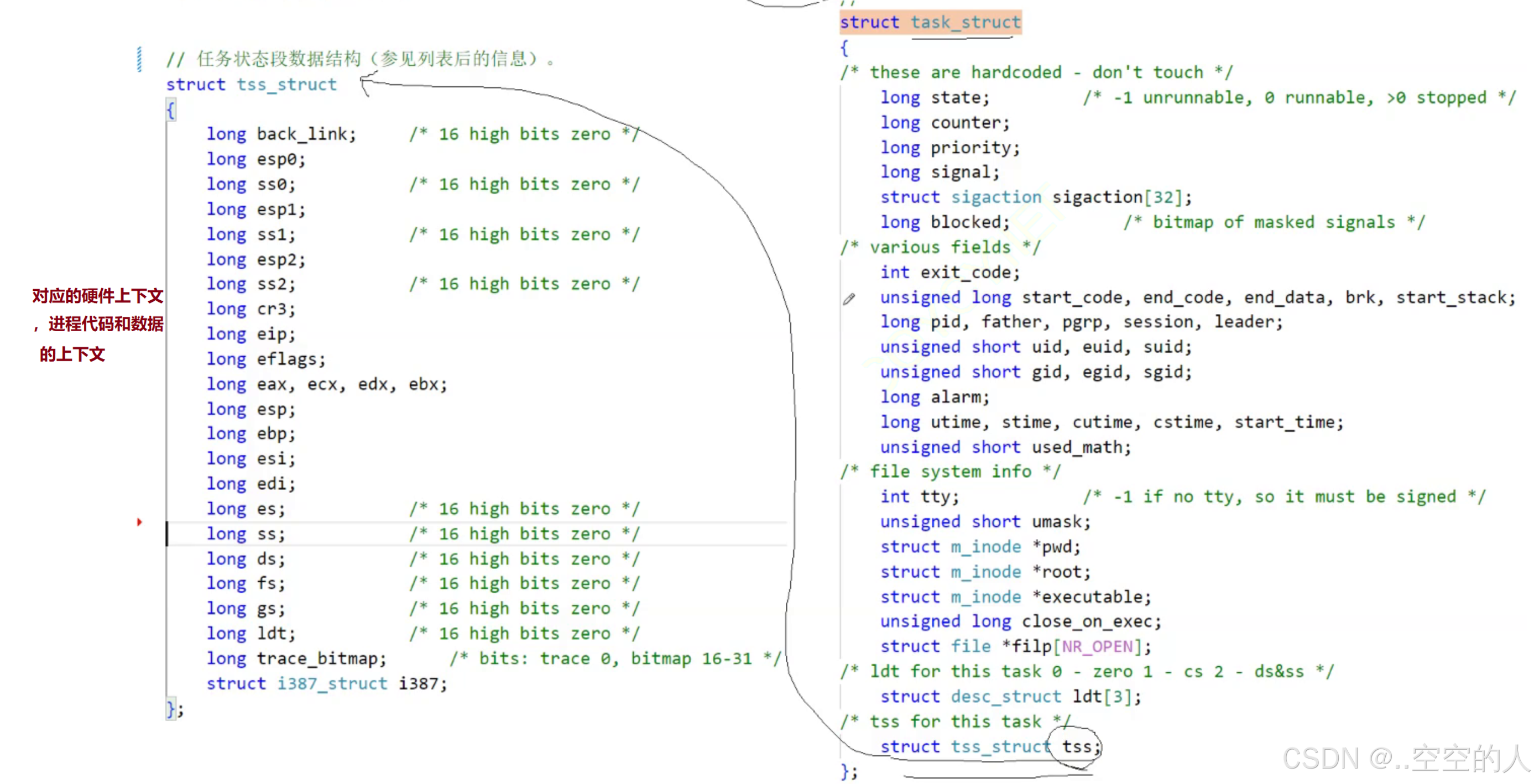Viewport: 1534px width, 784px height.
Task: Click the sigaction type in 'struct sigaction sigaction[32]'
Action: 996,197
